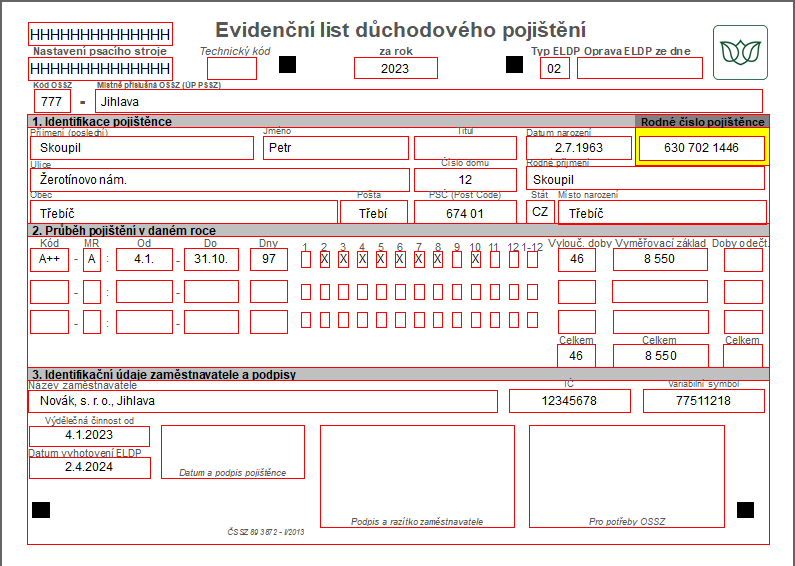Click Výdělečná činnost od field 4.1.2023

pos(90,436)
